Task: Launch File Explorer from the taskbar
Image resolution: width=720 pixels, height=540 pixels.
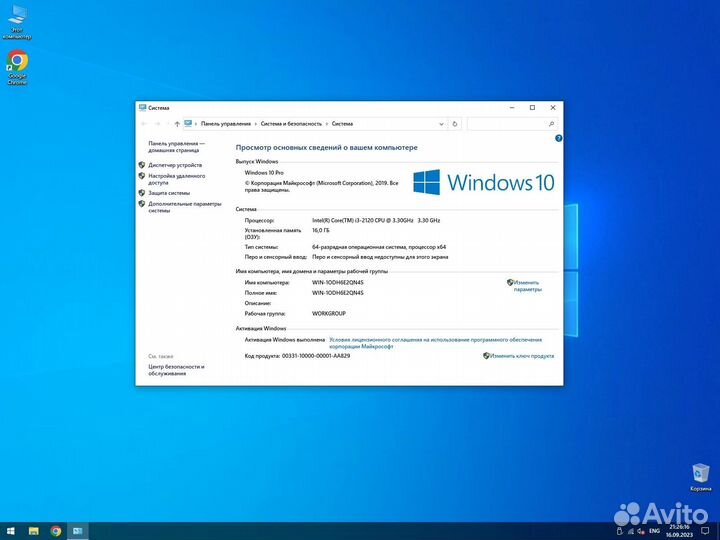Action: (x=34, y=531)
